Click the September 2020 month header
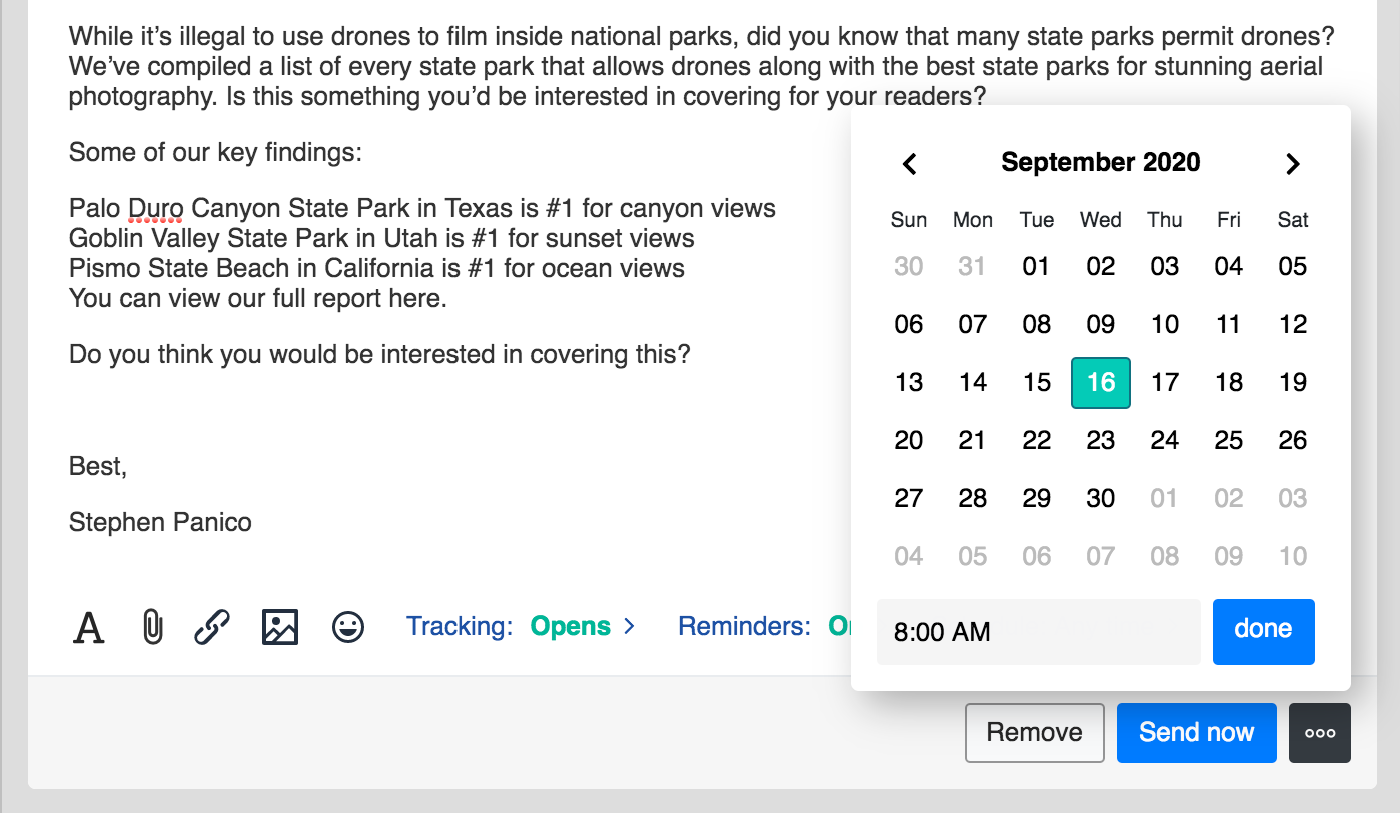The image size is (1400, 813). tap(1100, 163)
